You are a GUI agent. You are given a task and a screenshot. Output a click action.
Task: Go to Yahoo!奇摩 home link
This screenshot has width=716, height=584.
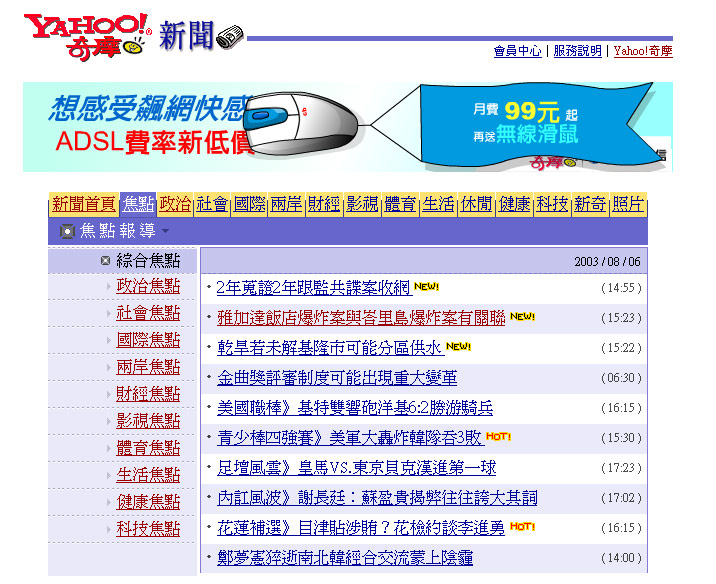(x=643, y=51)
